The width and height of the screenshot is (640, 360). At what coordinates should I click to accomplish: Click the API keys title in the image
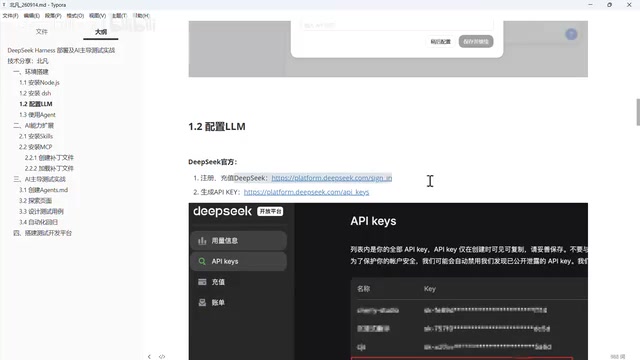(373, 221)
